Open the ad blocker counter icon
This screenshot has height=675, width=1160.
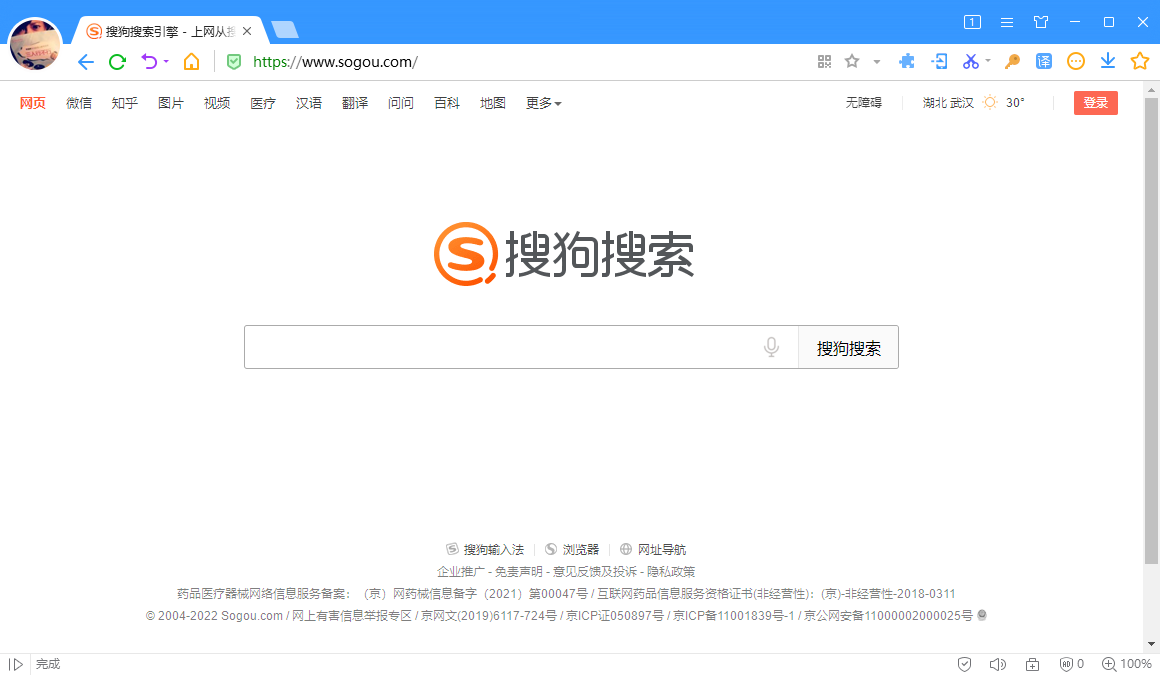[x=1071, y=664]
